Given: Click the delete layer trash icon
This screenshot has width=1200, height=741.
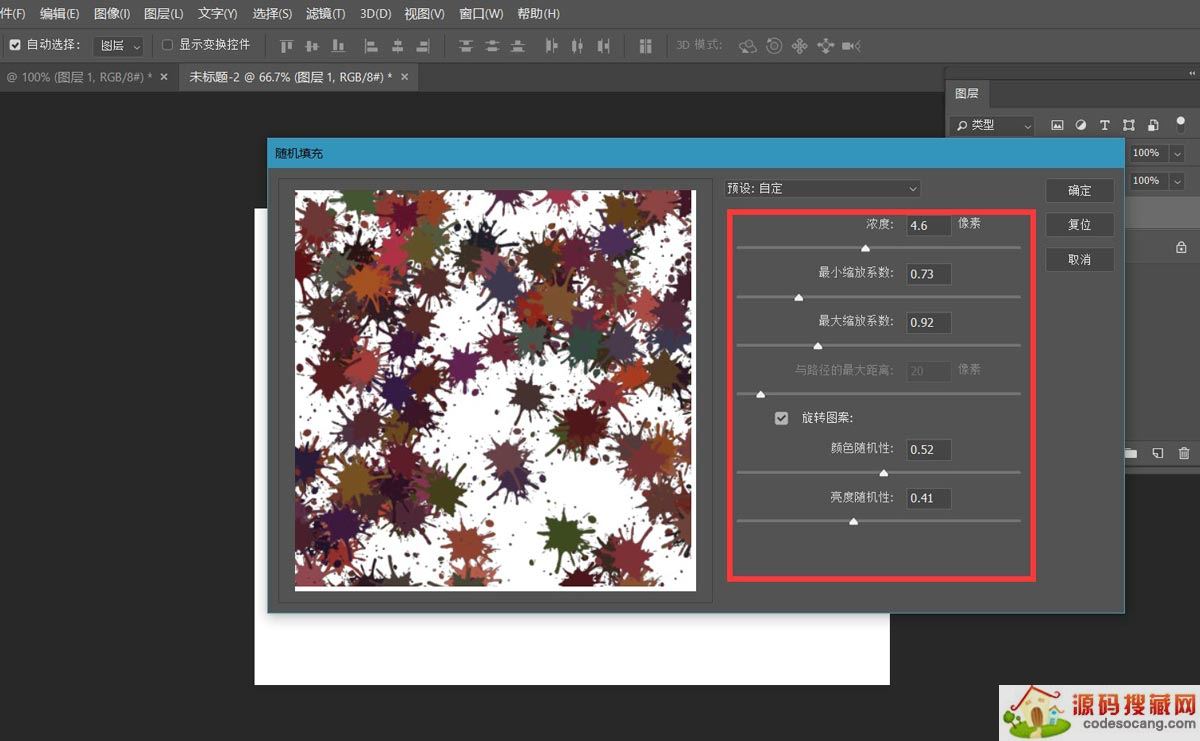Looking at the screenshot, I should pyautogui.click(x=1184, y=453).
